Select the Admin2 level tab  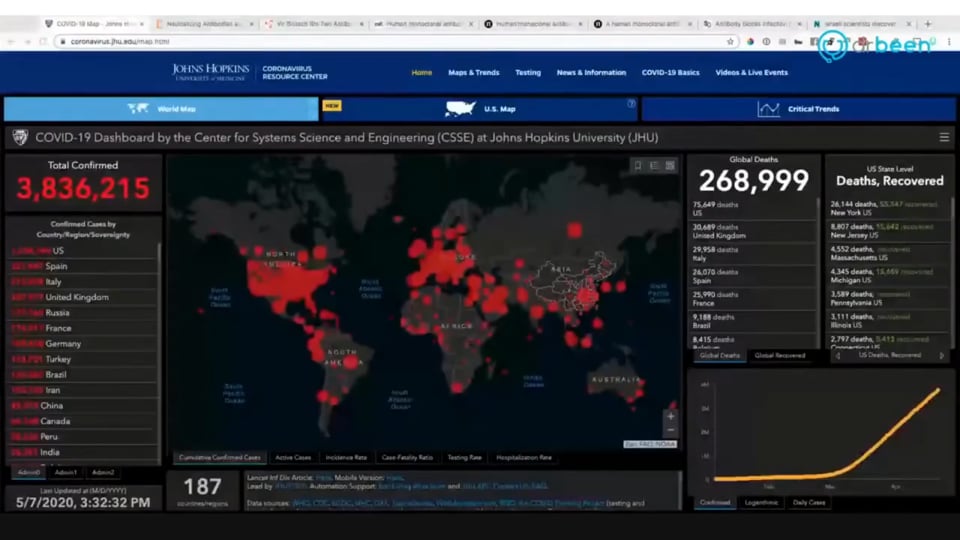click(103, 473)
